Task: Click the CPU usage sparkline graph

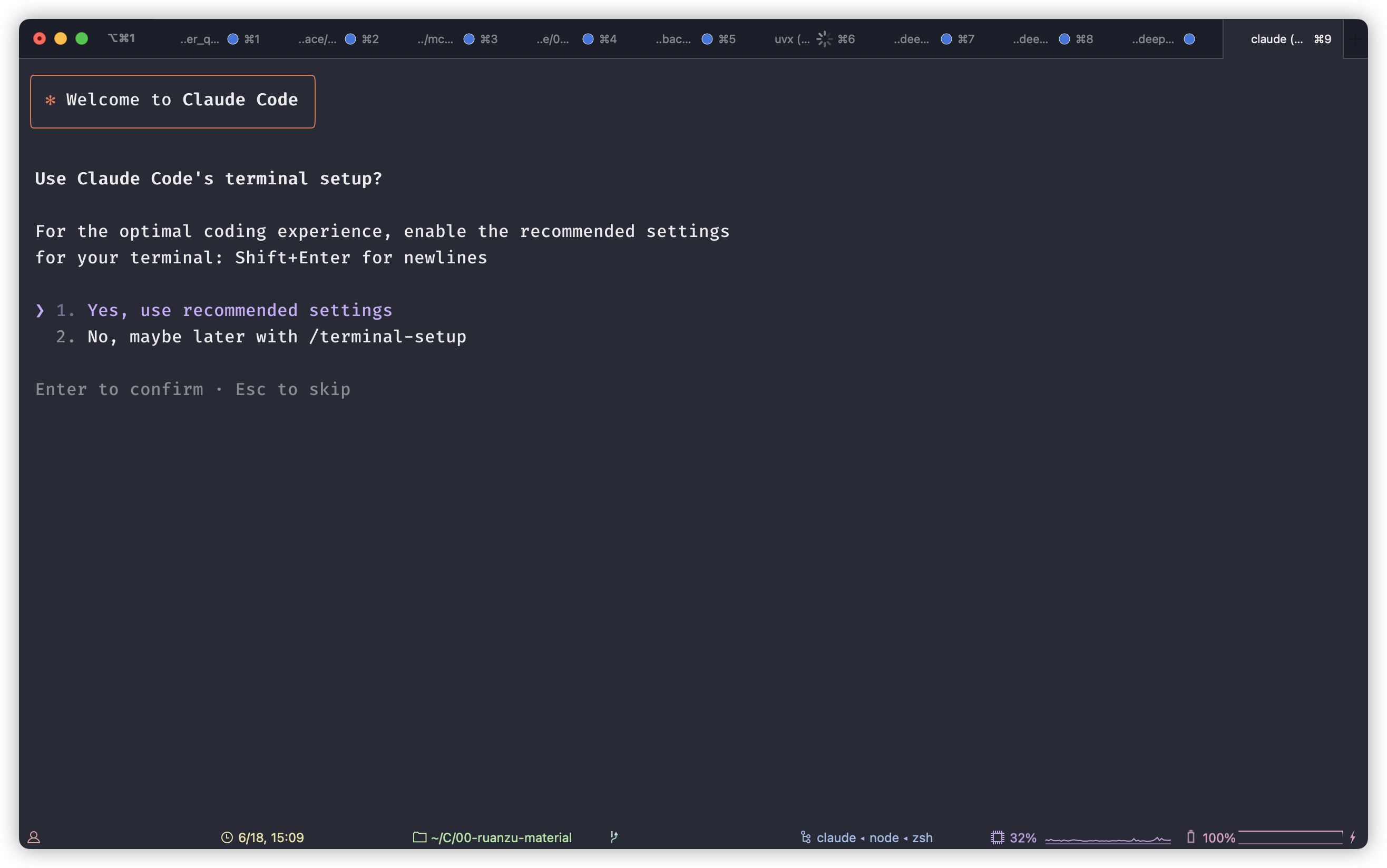Action: pos(1107,840)
